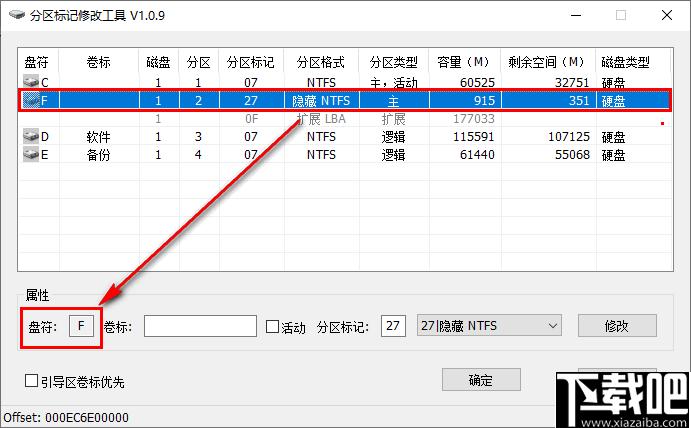Viewport: 691px width, 428px height.
Task: Click the 主，活动 partition type cell
Action: pos(394,82)
